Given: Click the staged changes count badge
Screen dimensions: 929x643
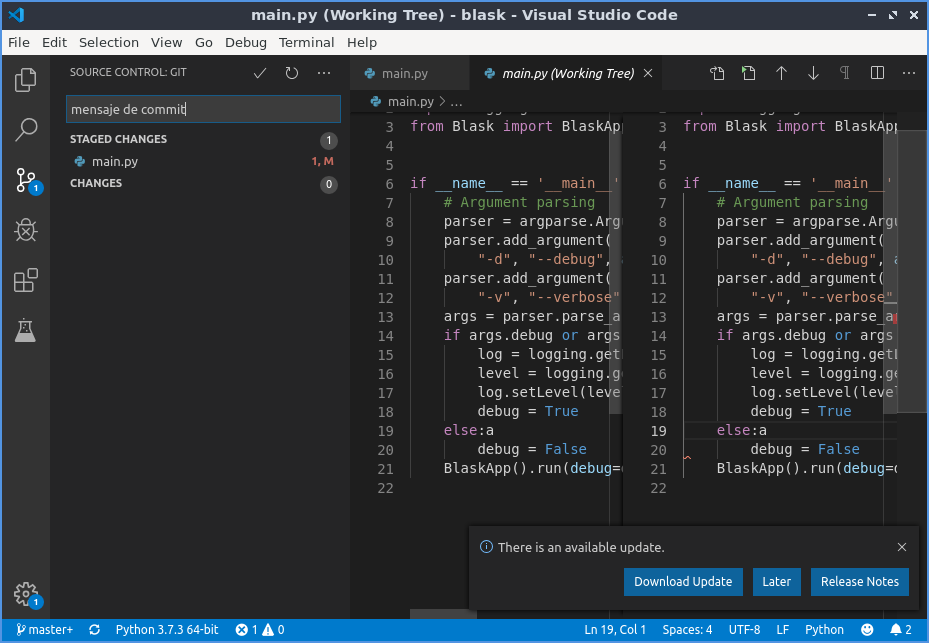Looking at the screenshot, I should [x=329, y=140].
